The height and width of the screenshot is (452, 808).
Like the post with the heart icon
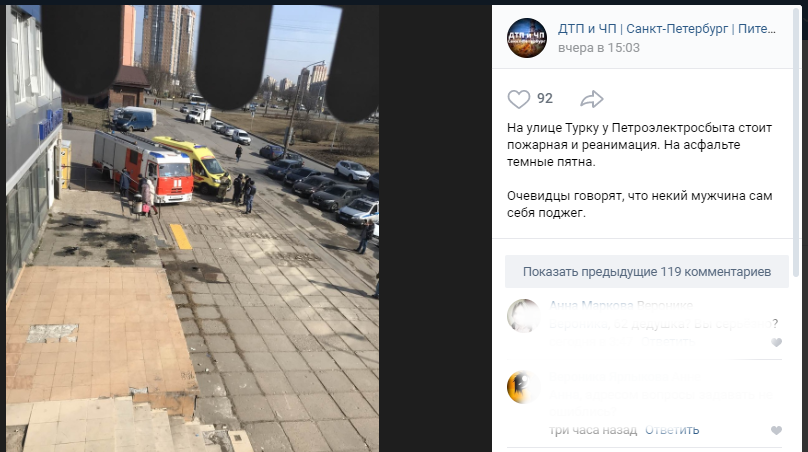[518, 99]
